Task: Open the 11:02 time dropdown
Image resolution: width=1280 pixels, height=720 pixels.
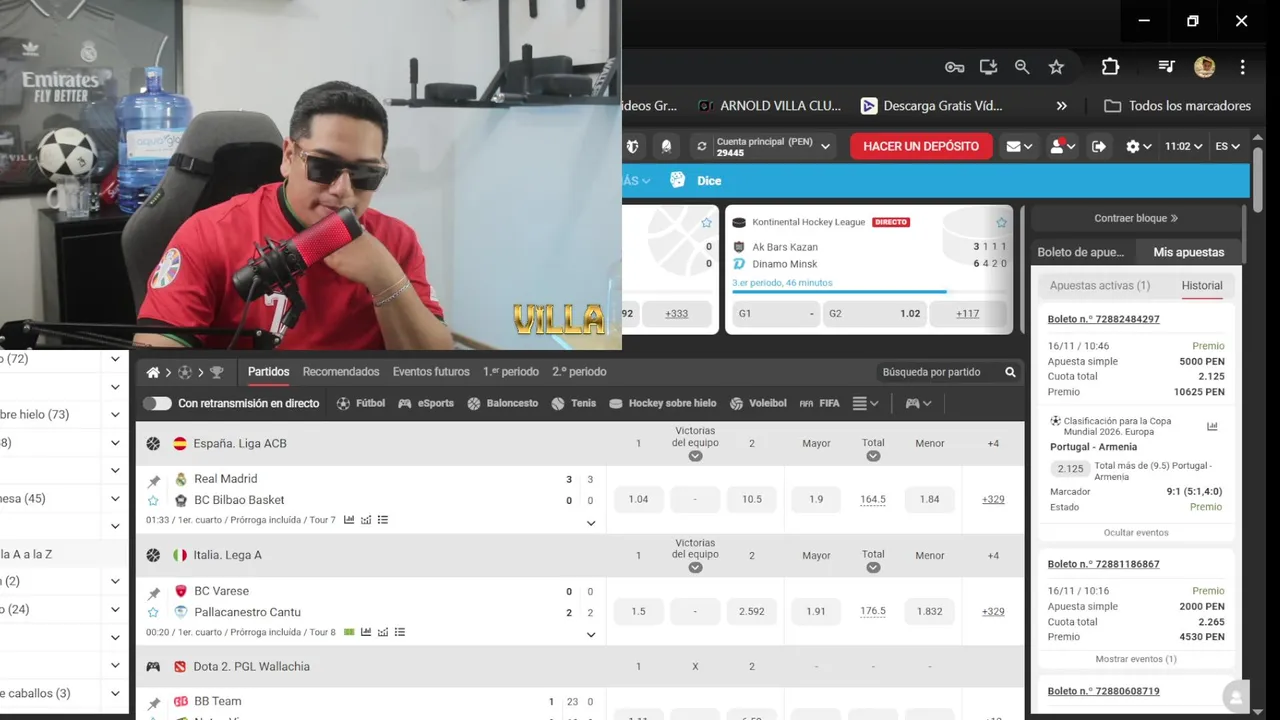Action: 1184,146
